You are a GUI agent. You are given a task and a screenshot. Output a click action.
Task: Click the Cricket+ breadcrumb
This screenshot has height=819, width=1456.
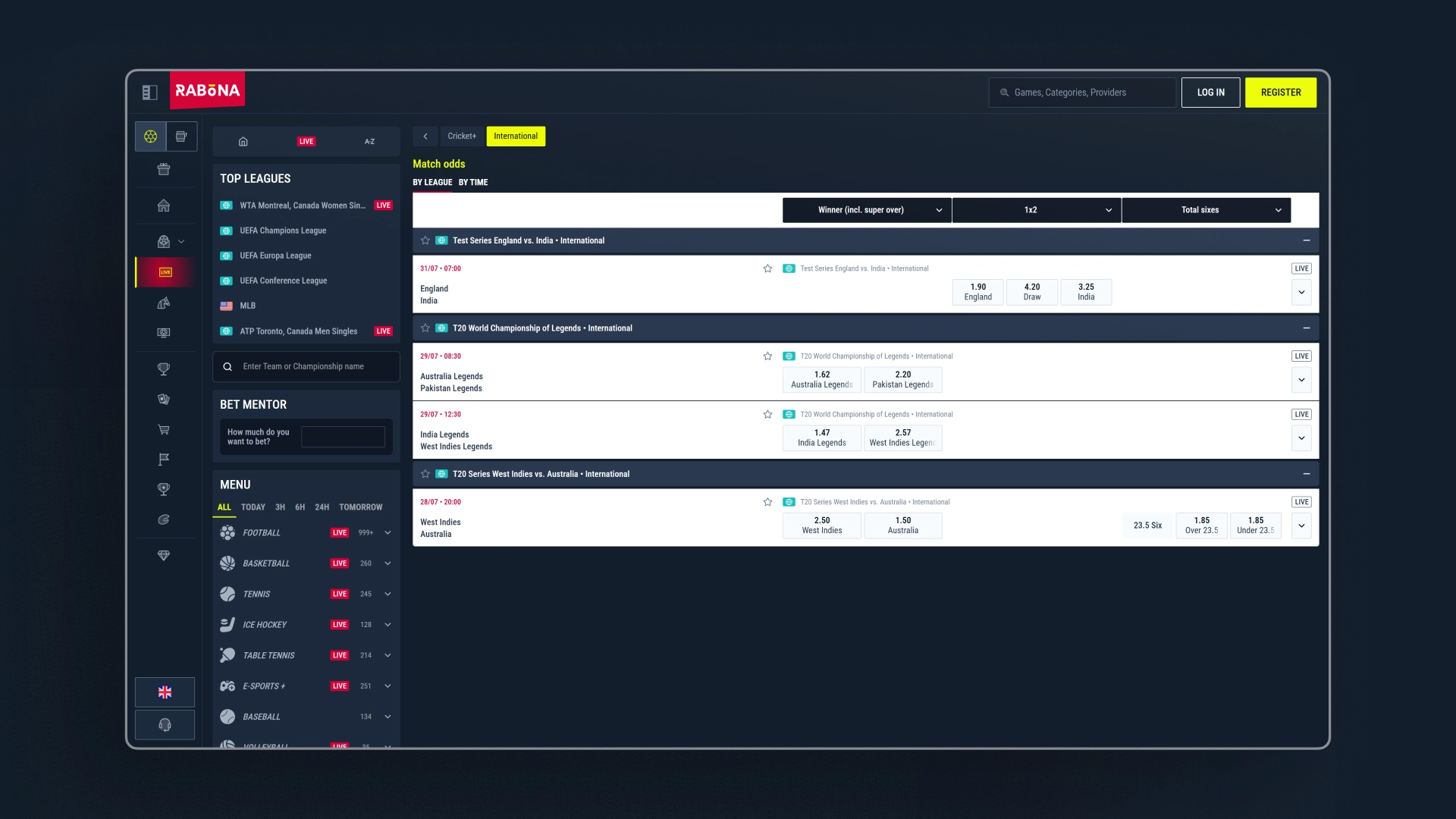click(462, 136)
